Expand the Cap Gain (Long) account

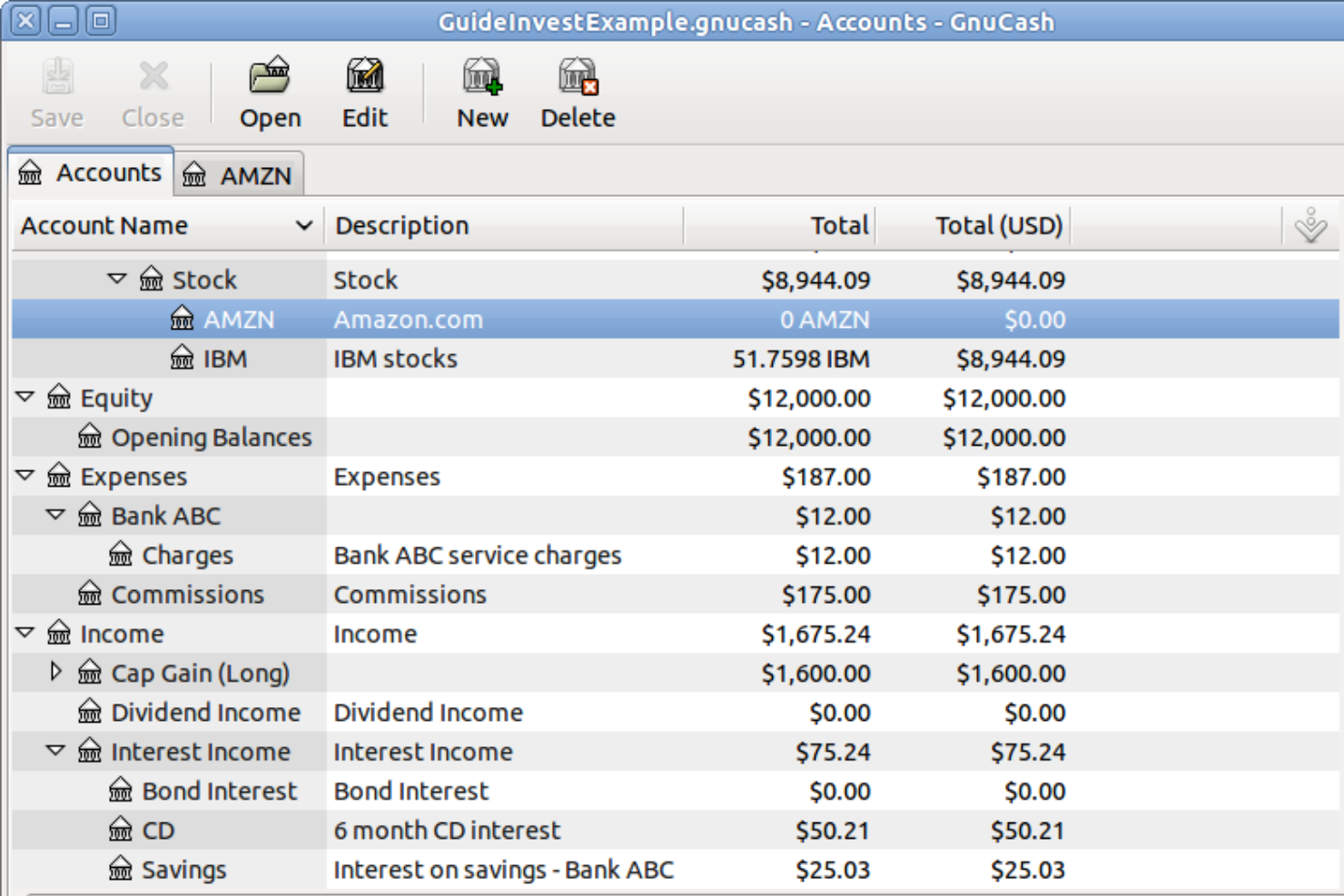(x=55, y=672)
